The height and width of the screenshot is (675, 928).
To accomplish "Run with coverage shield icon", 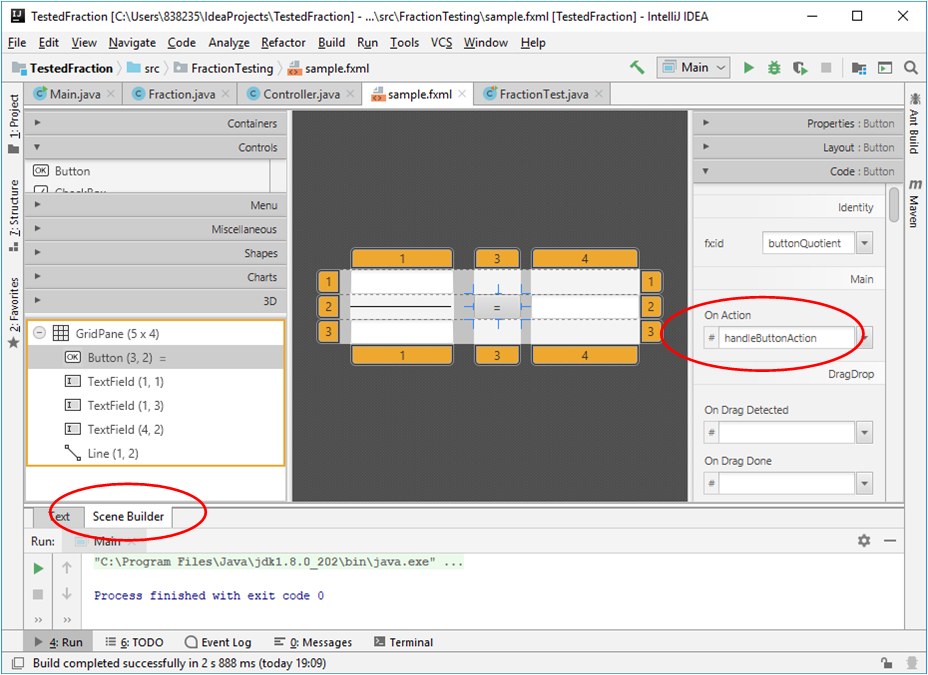I will [x=800, y=68].
